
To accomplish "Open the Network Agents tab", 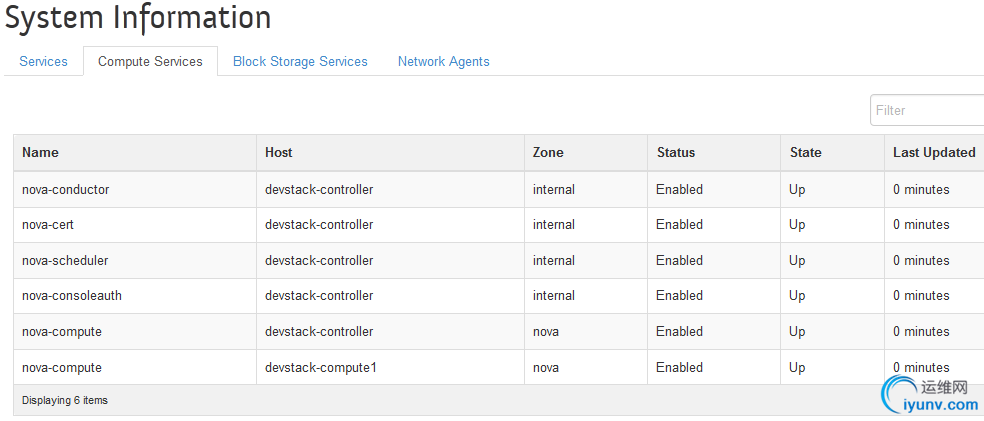I will coord(444,61).
